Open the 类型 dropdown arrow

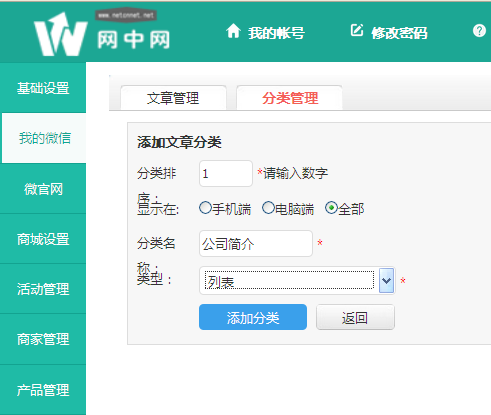point(386,281)
